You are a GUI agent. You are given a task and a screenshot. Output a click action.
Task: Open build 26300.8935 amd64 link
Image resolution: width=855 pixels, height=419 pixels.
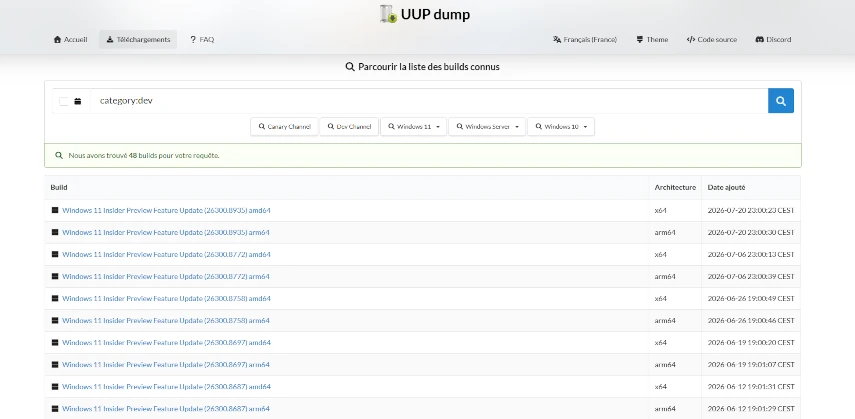[166, 211]
